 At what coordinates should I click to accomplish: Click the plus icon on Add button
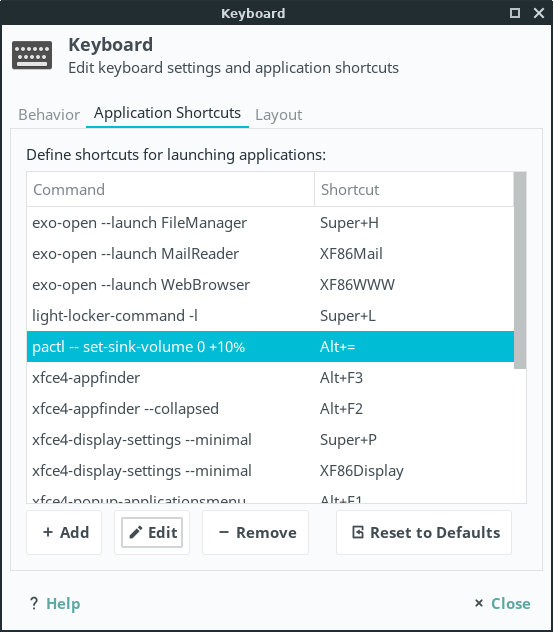pos(48,532)
